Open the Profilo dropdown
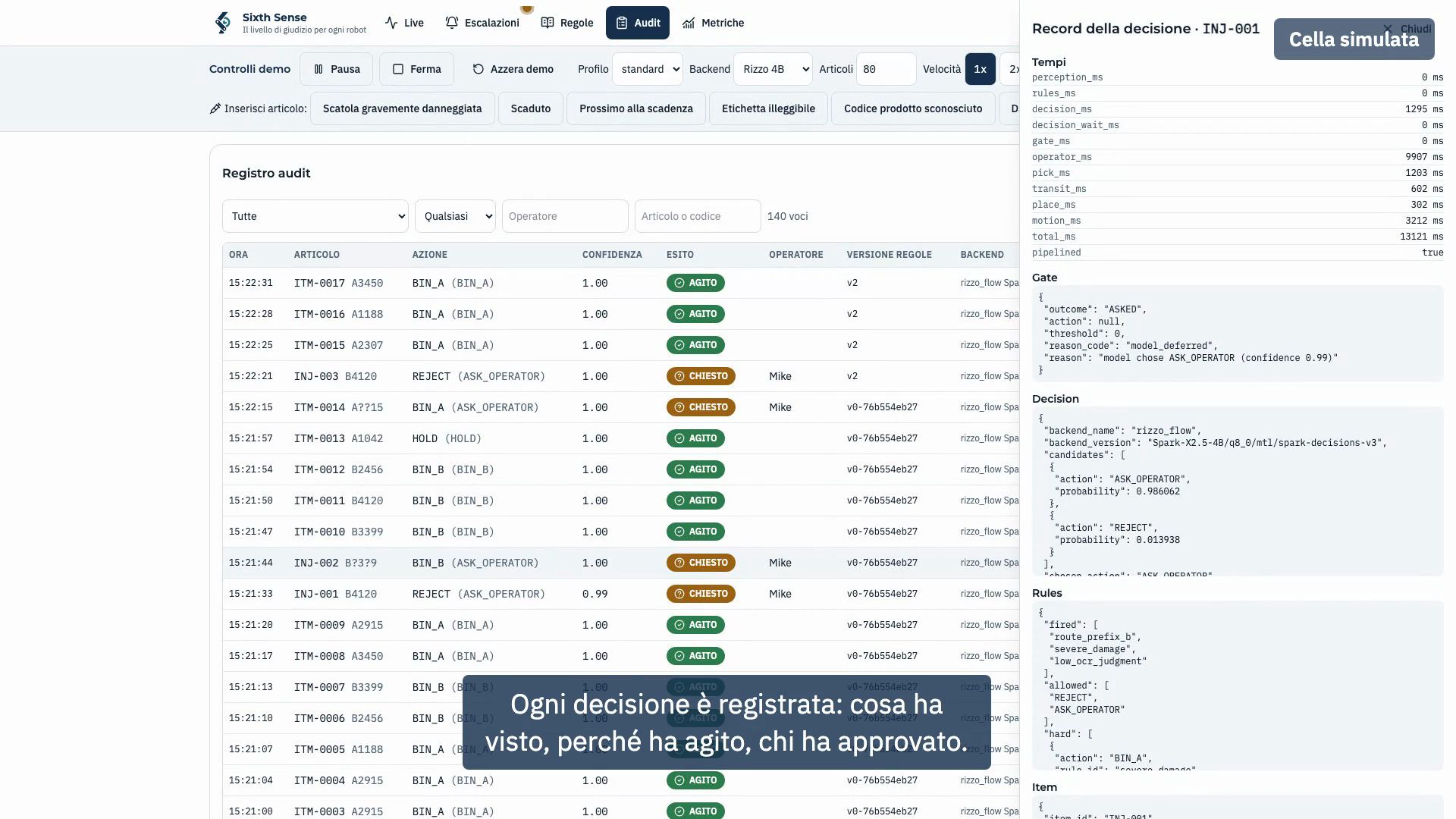Screen dimensions: 1456x819 pos(648,69)
